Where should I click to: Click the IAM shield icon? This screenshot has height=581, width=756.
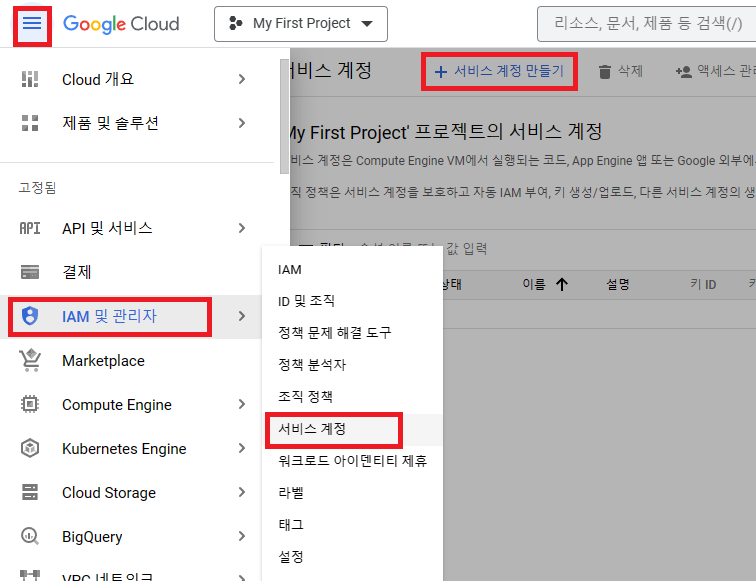coord(30,316)
